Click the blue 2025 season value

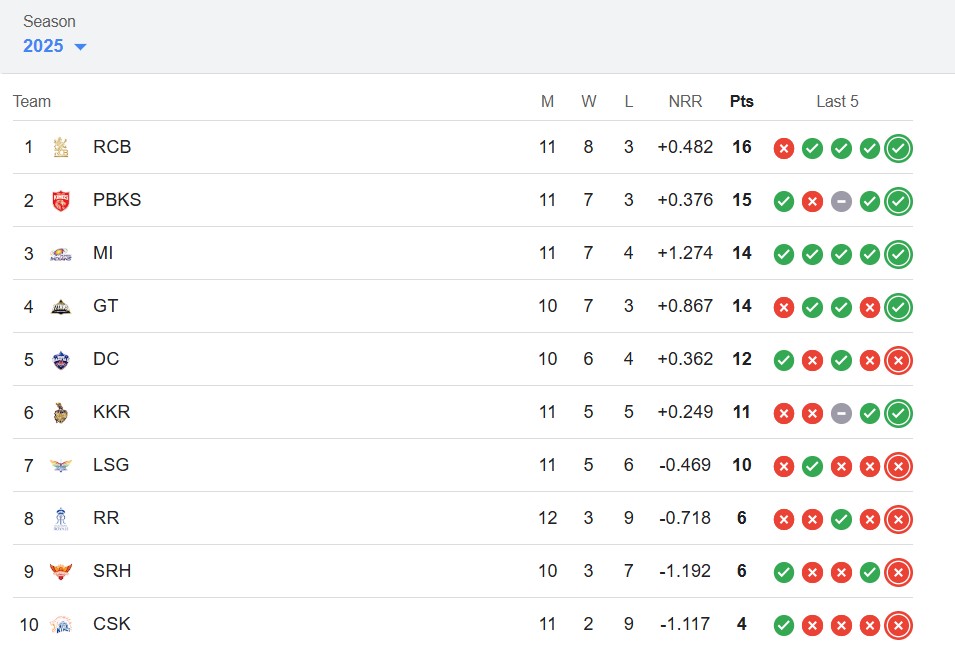tap(43, 46)
